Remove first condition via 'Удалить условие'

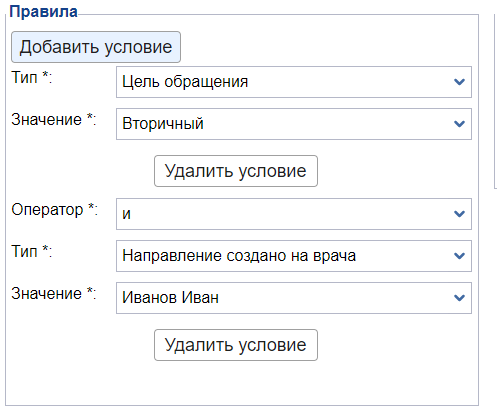pyautogui.click(x=236, y=171)
